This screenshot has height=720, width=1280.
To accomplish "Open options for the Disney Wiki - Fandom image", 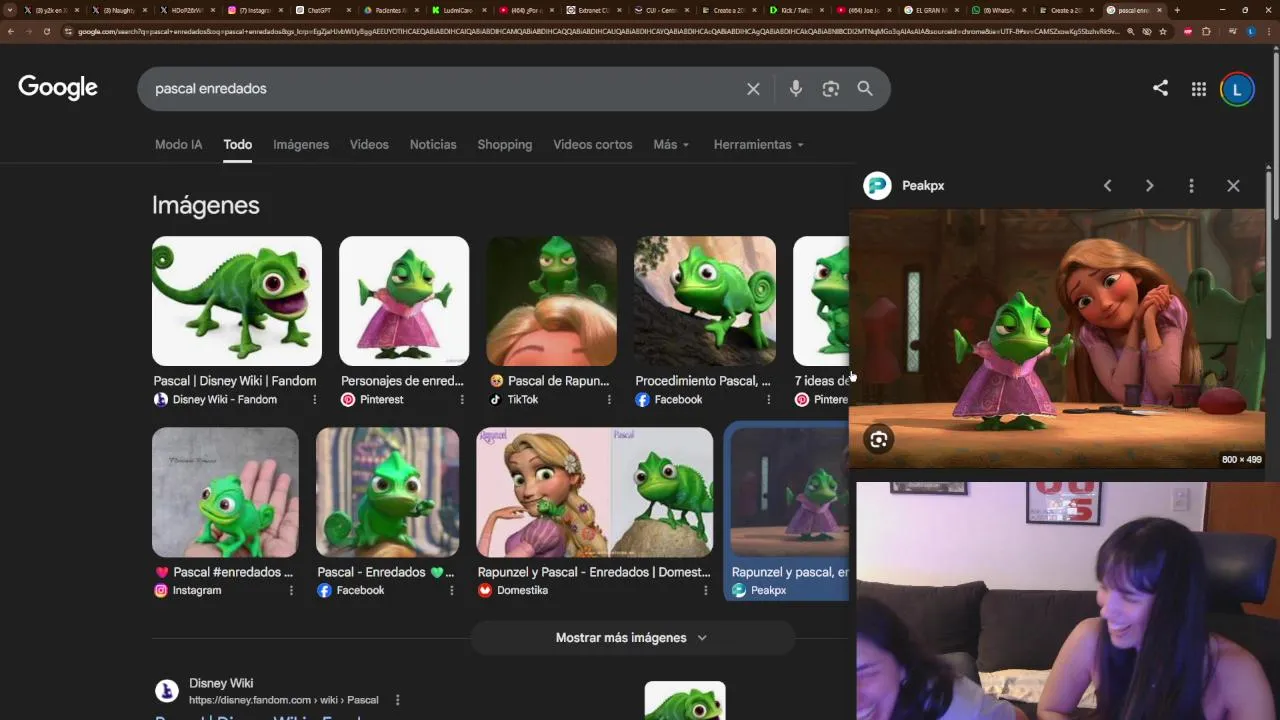I will (x=314, y=400).
